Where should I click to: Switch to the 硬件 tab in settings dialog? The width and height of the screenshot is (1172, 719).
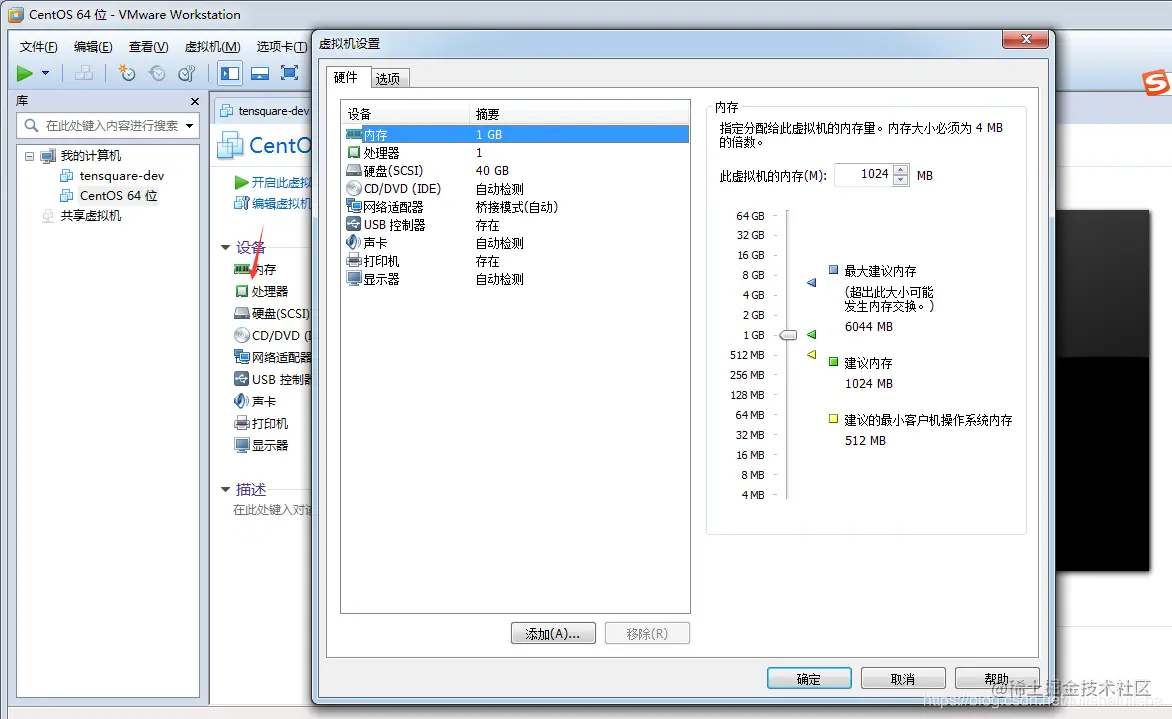point(346,78)
